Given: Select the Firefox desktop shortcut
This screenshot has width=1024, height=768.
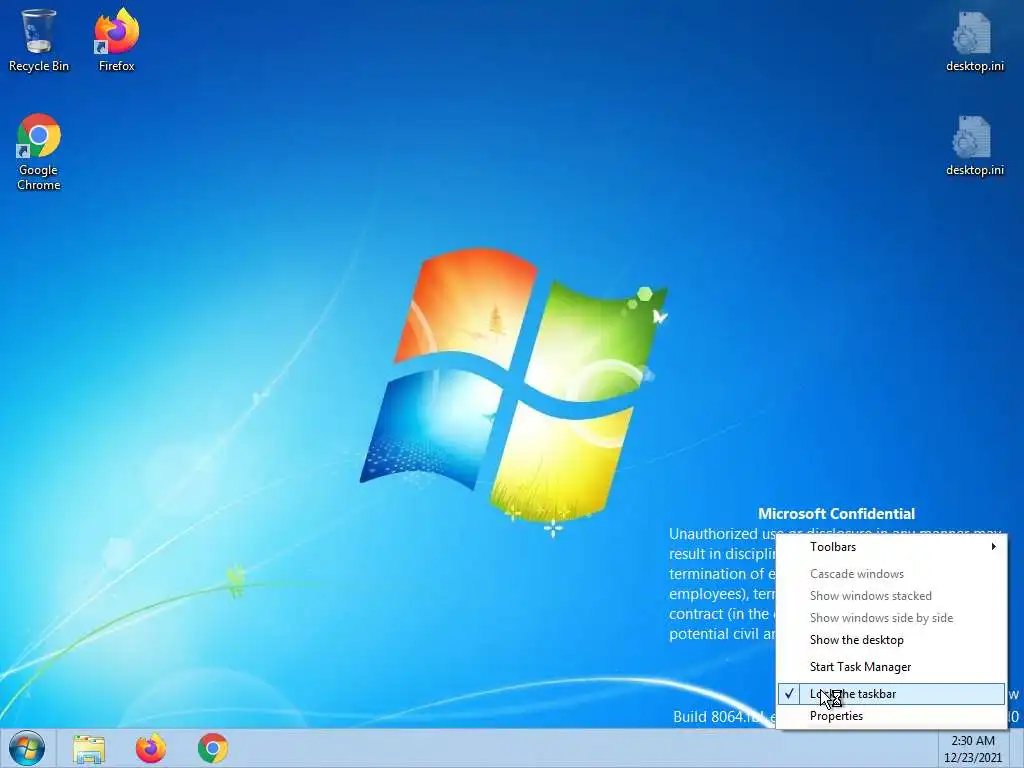Looking at the screenshot, I should 116,39.
